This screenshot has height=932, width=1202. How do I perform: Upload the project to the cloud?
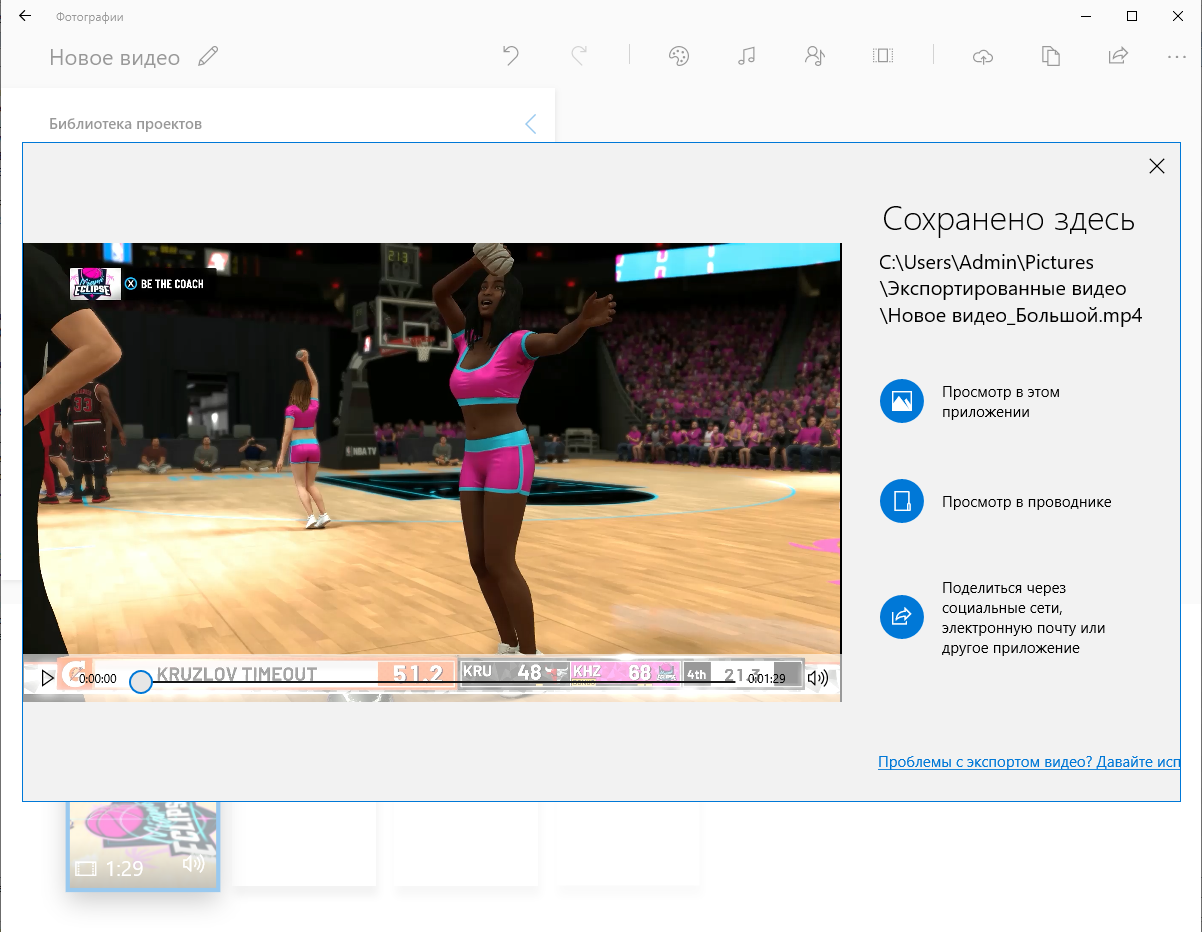click(983, 57)
